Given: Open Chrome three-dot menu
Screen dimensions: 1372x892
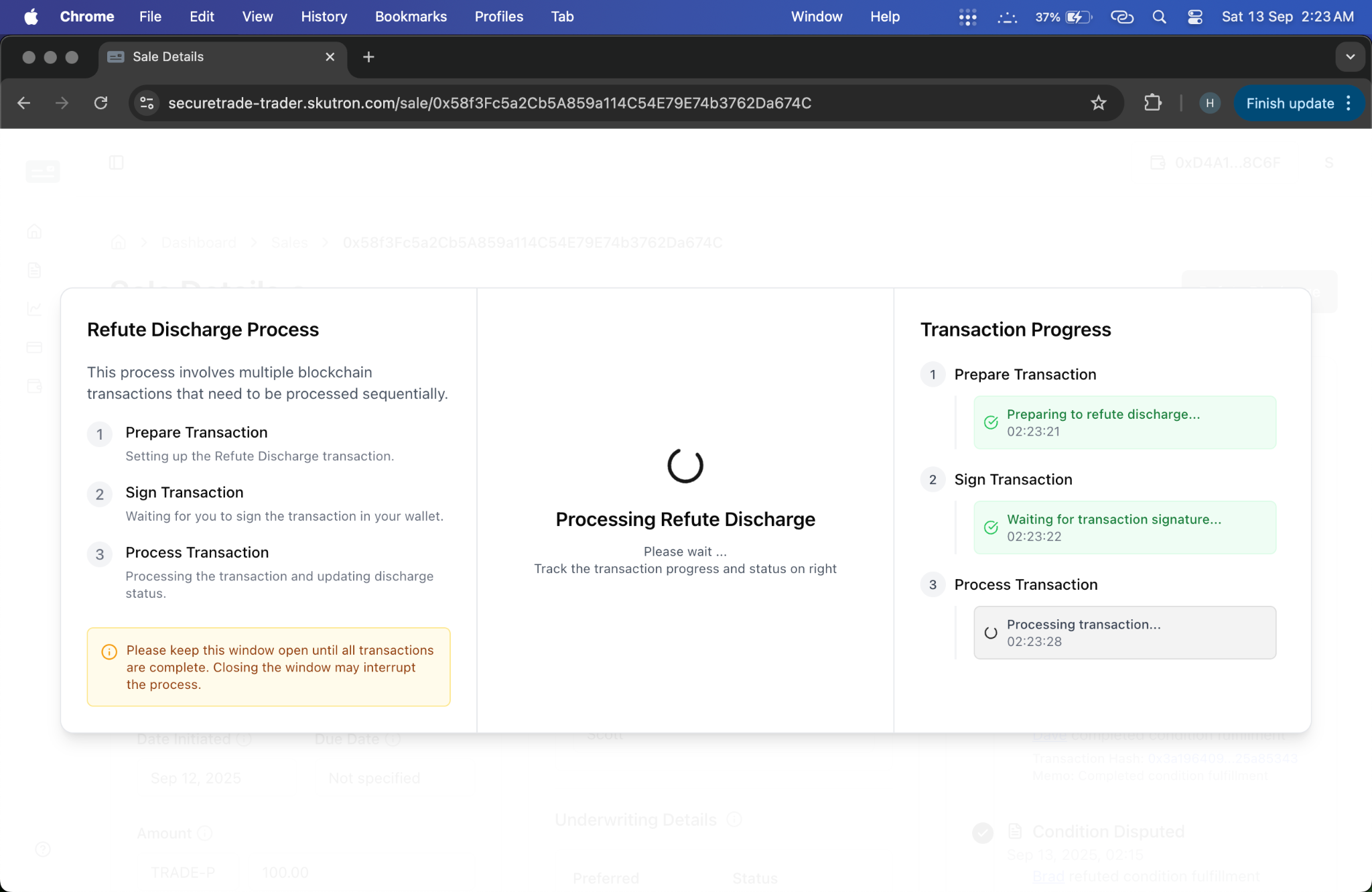Looking at the screenshot, I should [x=1349, y=103].
